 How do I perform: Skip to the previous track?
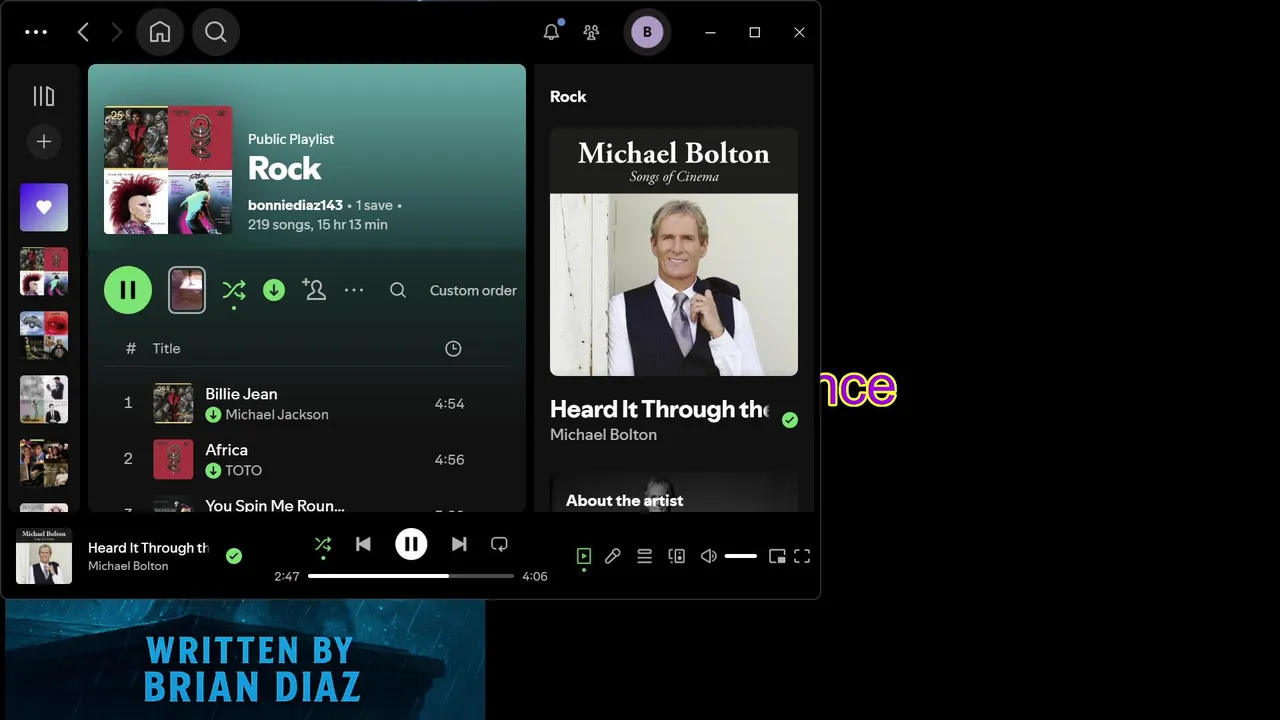point(363,544)
